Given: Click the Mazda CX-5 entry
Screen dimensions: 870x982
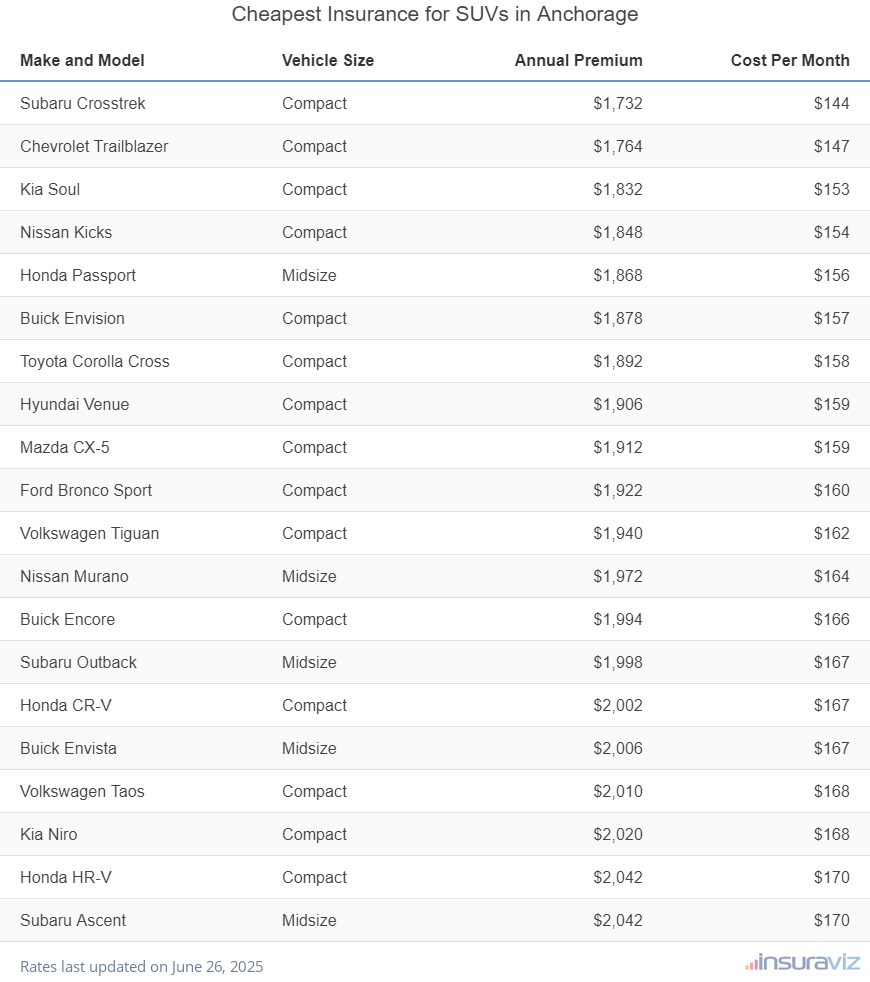Looking at the screenshot, I should click(x=65, y=447).
